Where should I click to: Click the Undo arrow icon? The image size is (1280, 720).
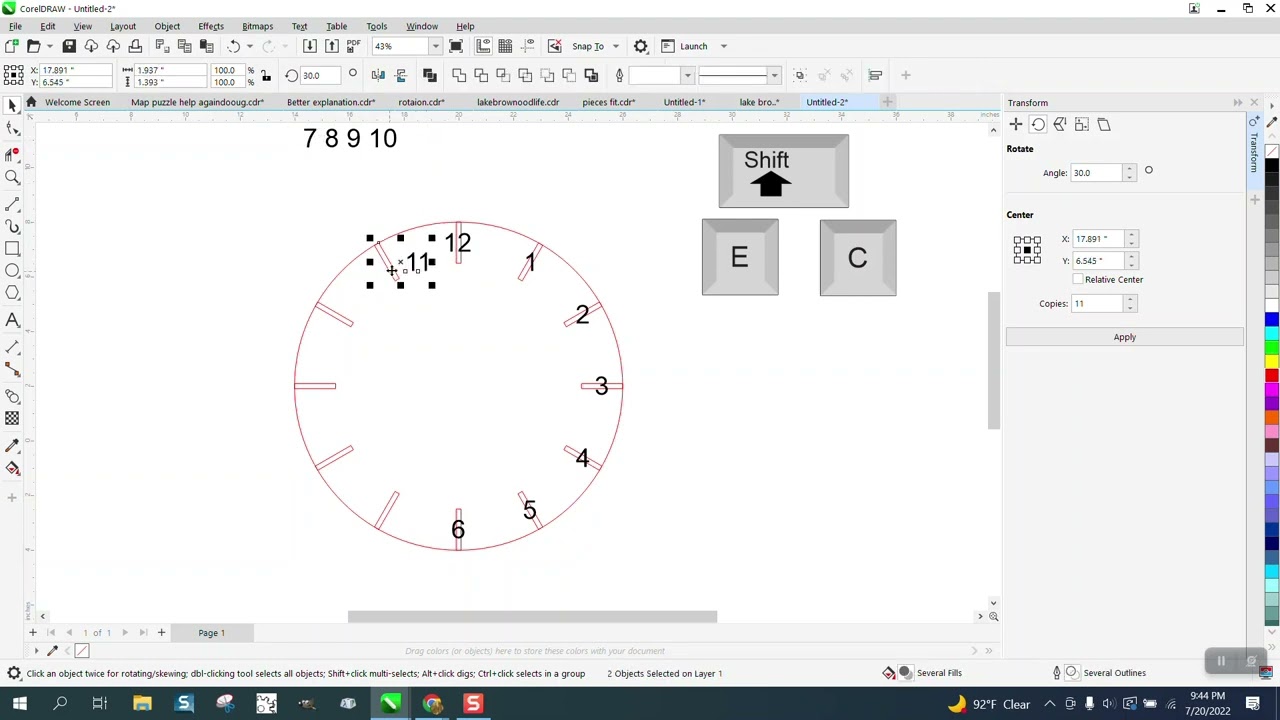click(x=233, y=46)
